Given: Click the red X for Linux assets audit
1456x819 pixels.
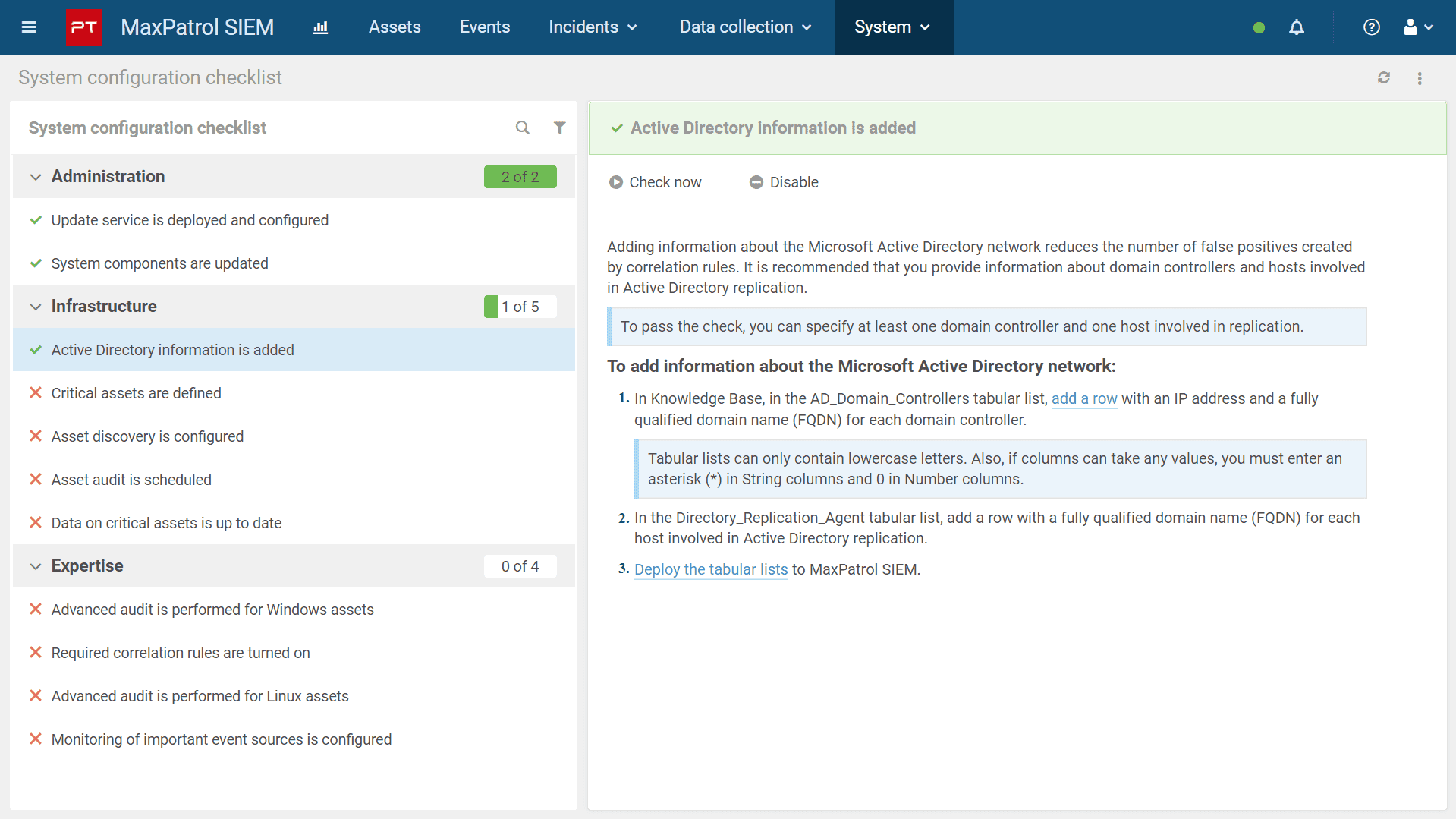Looking at the screenshot, I should pyautogui.click(x=36, y=696).
